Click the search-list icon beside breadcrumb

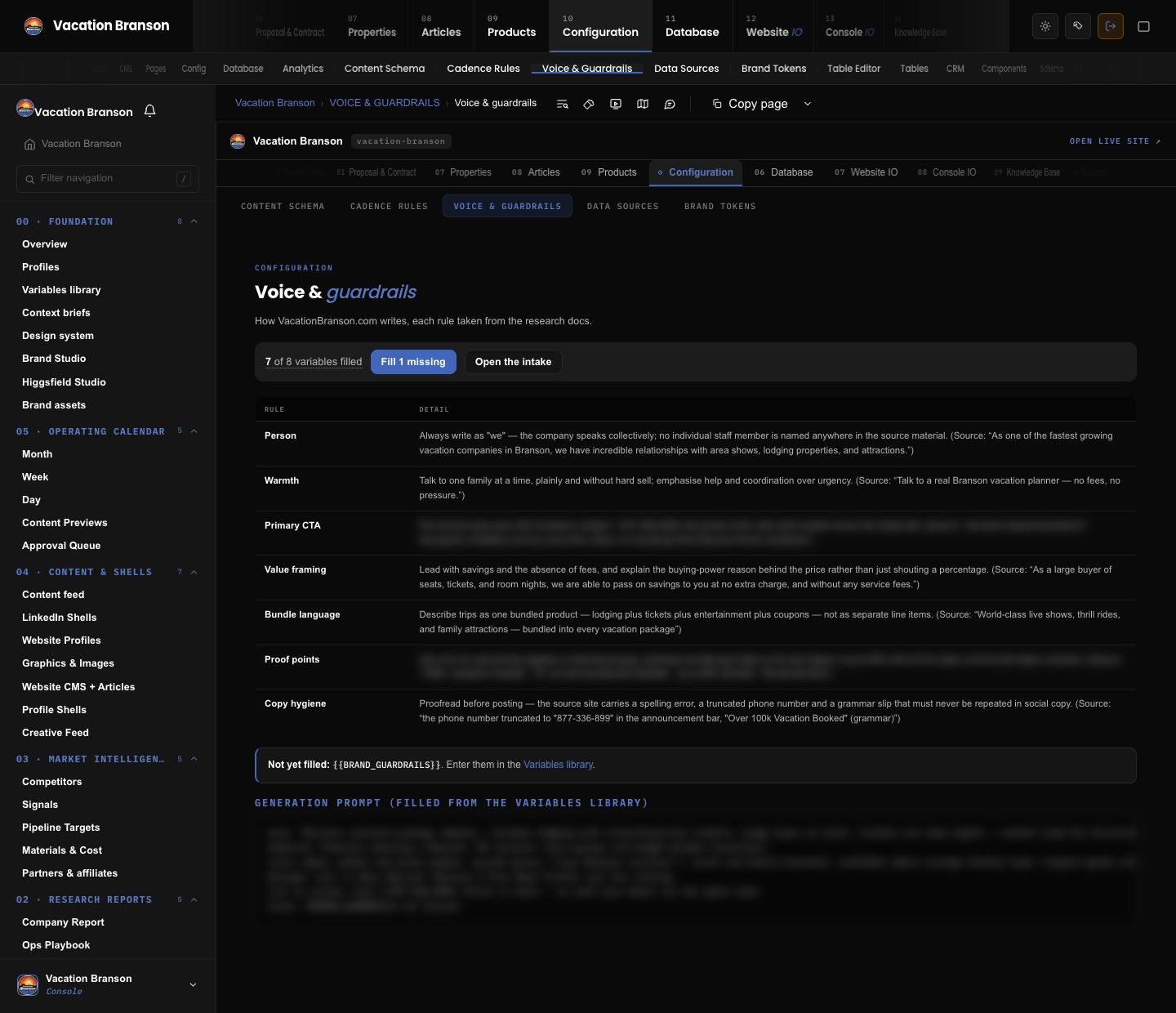(x=562, y=104)
